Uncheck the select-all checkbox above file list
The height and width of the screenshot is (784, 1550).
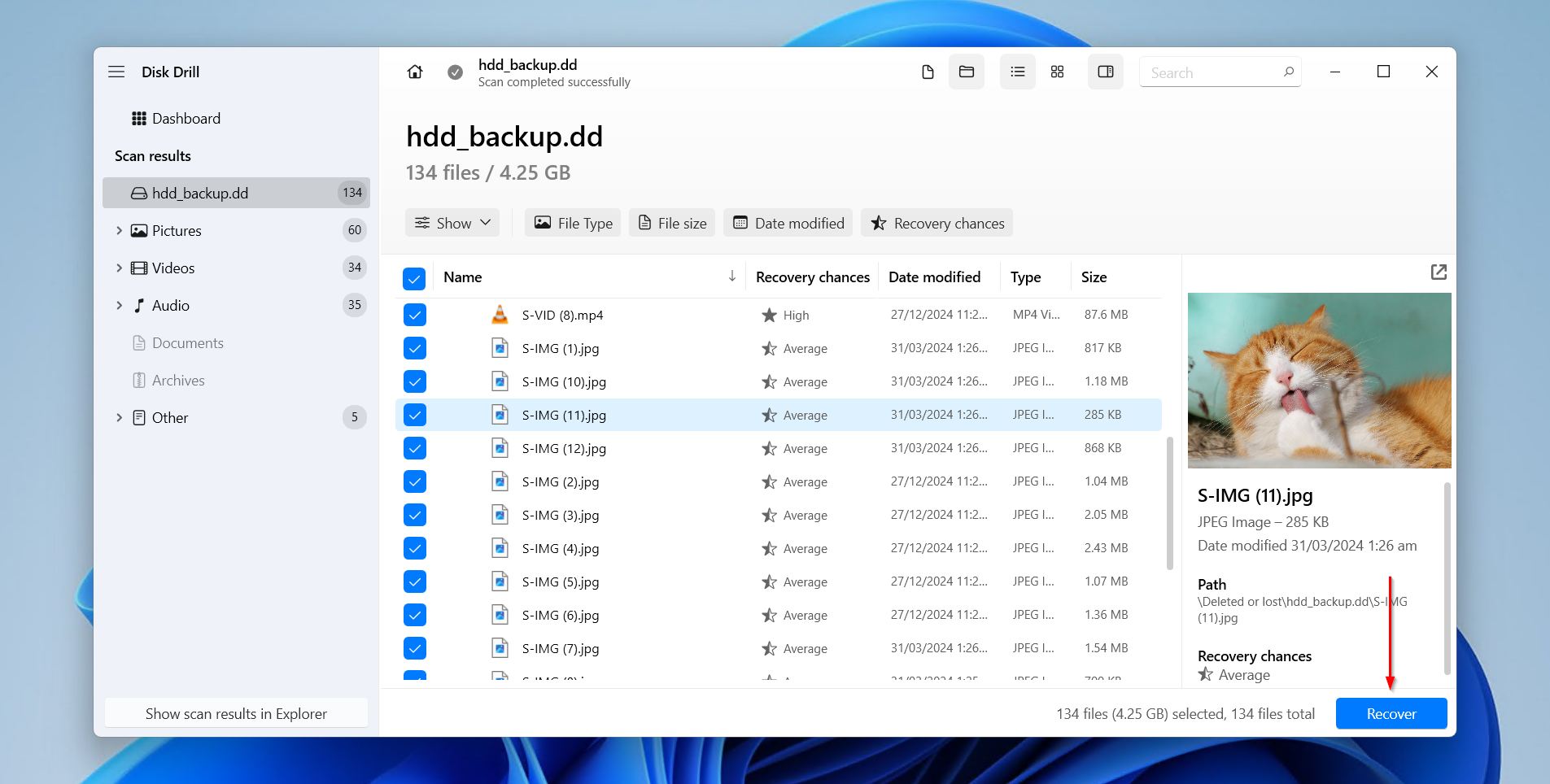[x=414, y=278]
